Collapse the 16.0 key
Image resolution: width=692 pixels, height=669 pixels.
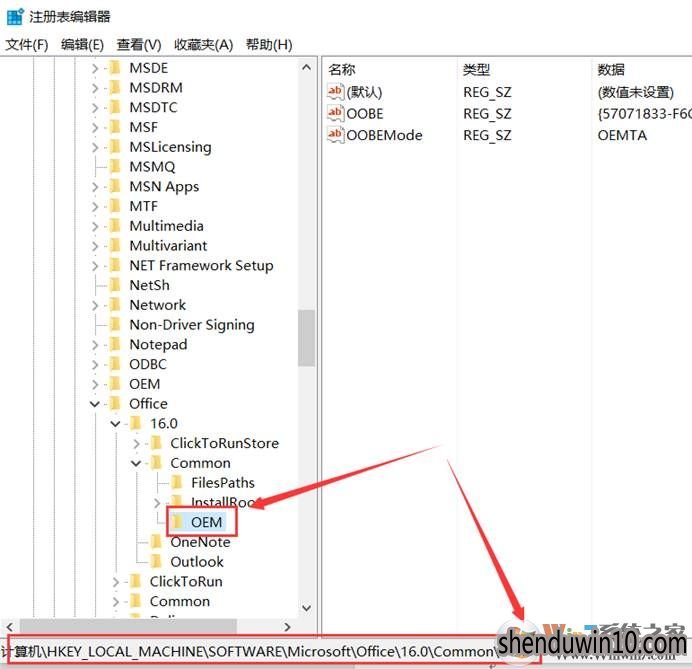(115, 424)
